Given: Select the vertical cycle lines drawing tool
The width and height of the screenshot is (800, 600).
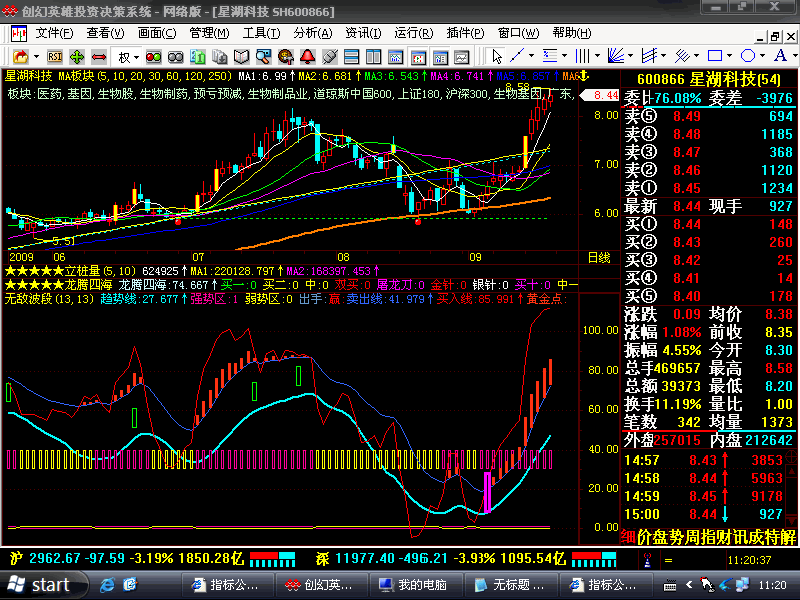Looking at the screenshot, I should [582, 55].
